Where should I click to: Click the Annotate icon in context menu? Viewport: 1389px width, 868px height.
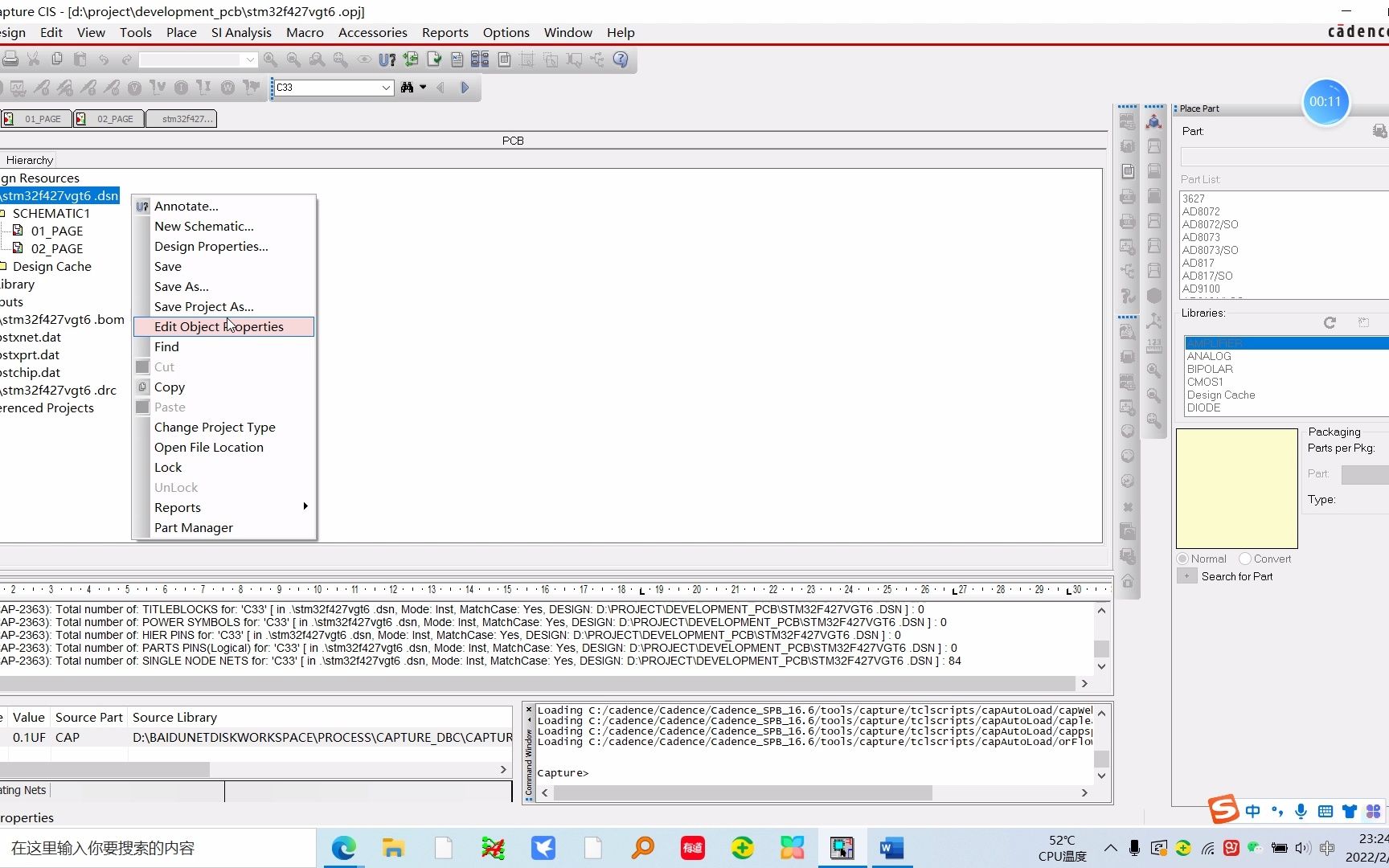click(x=142, y=207)
